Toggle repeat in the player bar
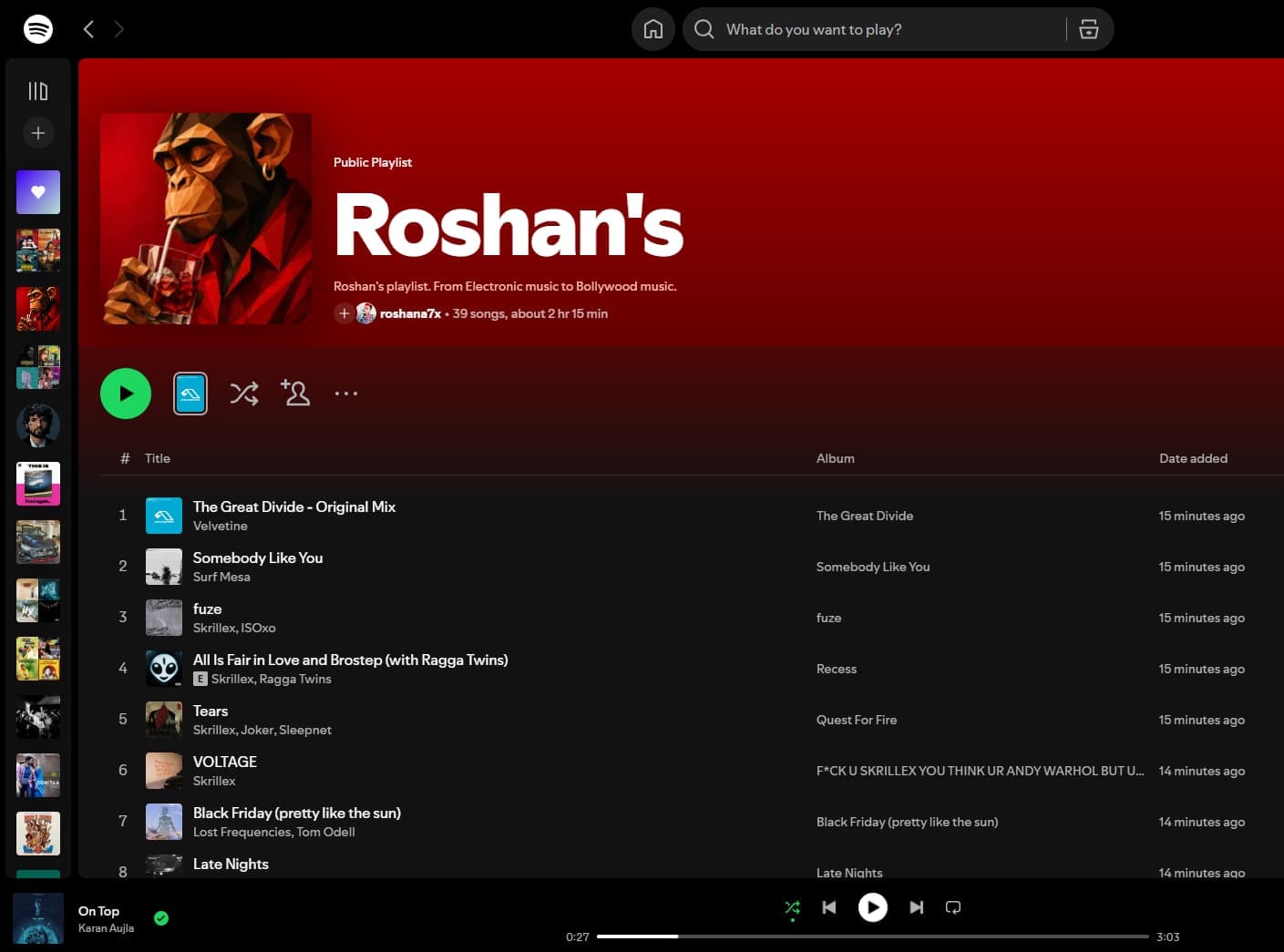The image size is (1284, 952). point(953,907)
